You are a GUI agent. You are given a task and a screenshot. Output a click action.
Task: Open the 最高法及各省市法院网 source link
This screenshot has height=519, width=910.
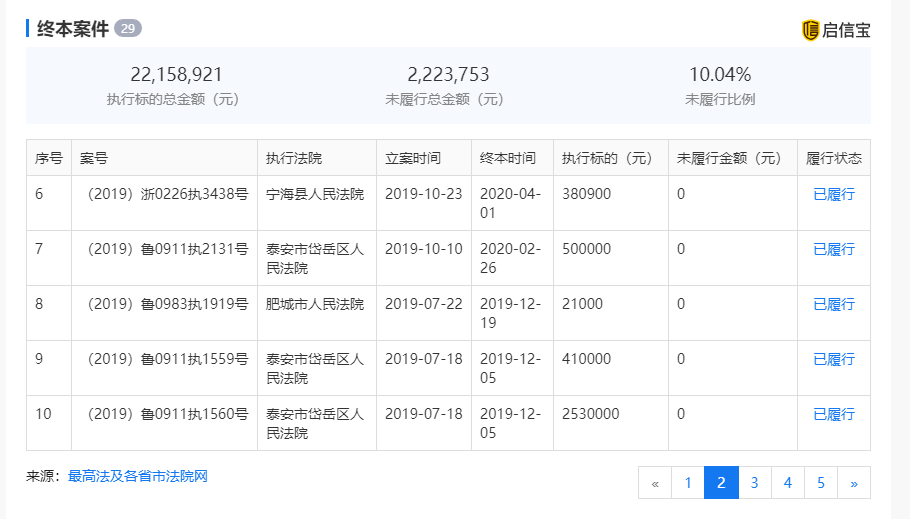click(138, 477)
